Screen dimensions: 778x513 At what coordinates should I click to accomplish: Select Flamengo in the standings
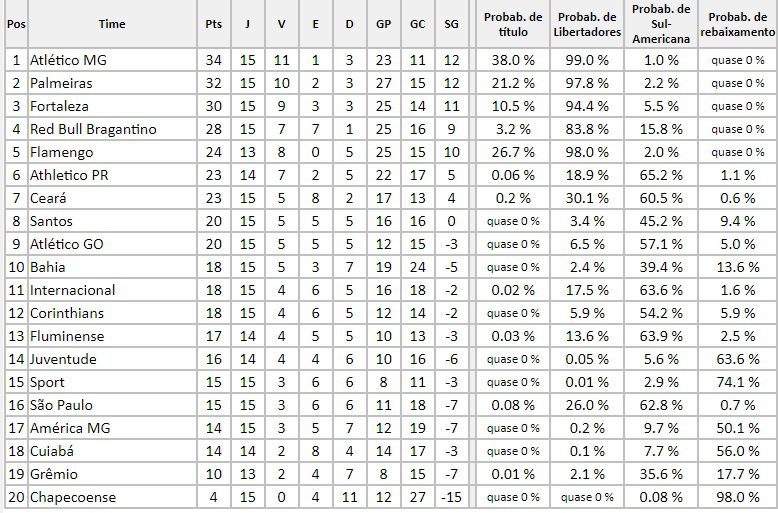[x=61, y=152]
